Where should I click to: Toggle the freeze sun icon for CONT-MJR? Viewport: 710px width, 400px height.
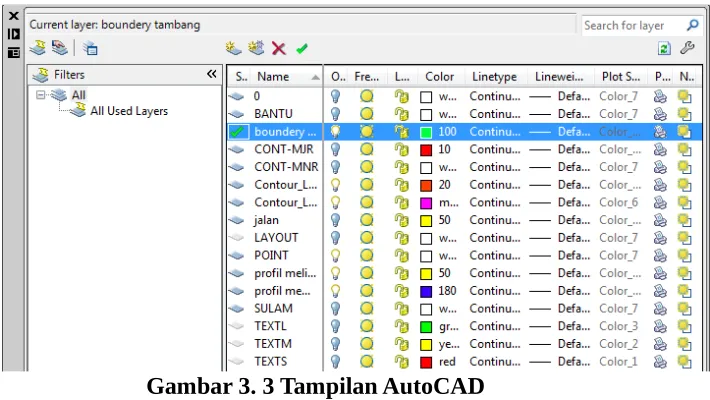367,149
